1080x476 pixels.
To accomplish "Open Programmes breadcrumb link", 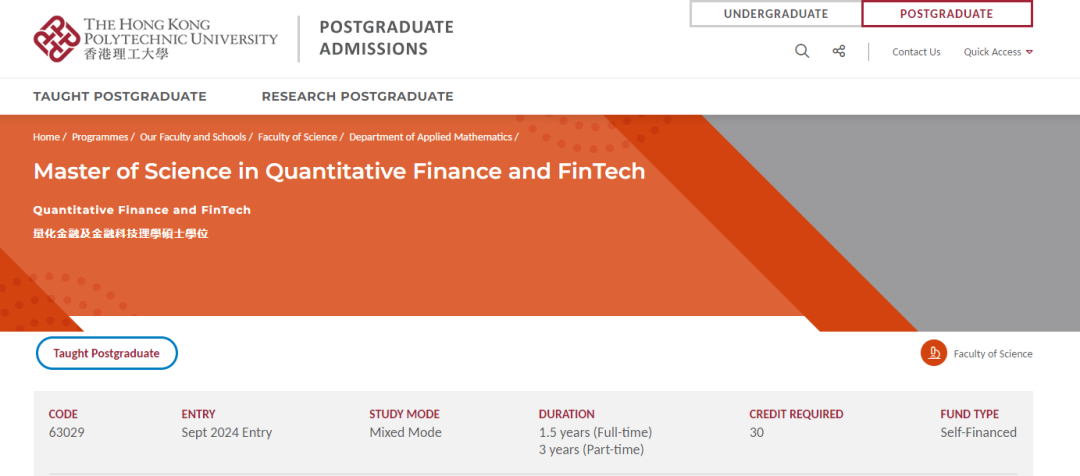I will pyautogui.click(x=100, y=137).
